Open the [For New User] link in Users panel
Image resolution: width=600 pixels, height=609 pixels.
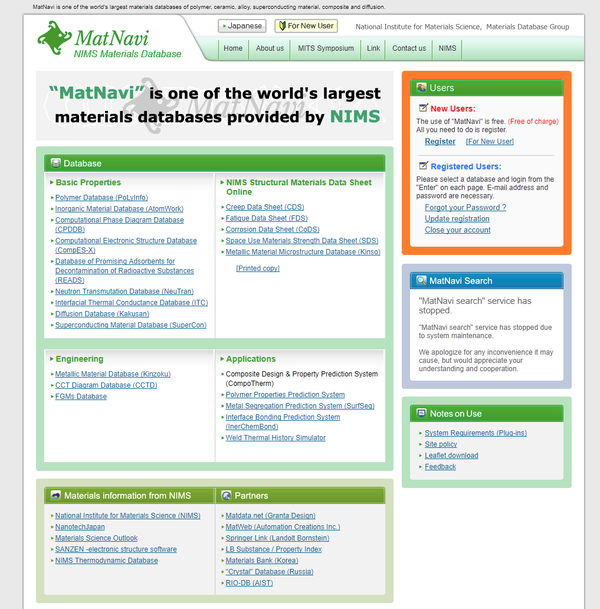[x=490, y=141]
